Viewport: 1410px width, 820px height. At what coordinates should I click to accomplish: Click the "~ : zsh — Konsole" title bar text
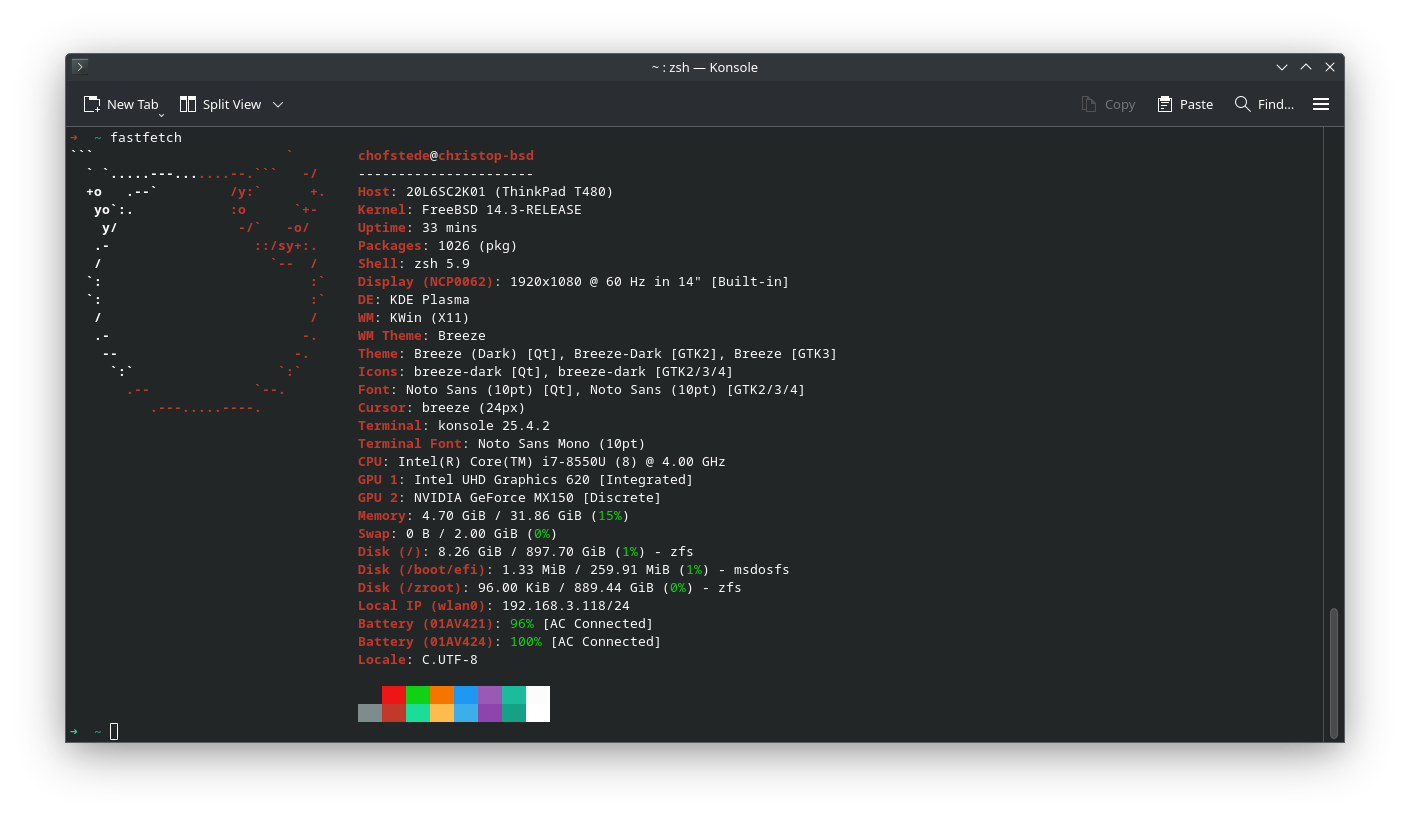[x=704, y=67]
